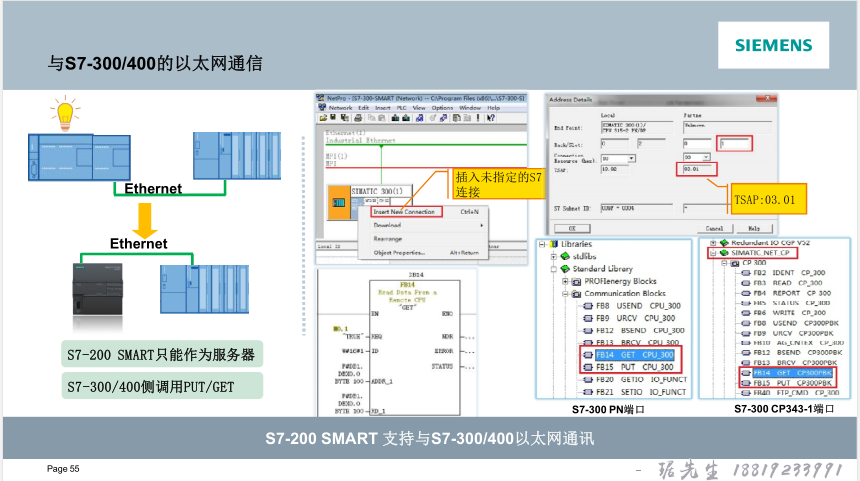Open the local Connection Resource dropdown
The width and height of the screenshot is (860, 481).
631,159
